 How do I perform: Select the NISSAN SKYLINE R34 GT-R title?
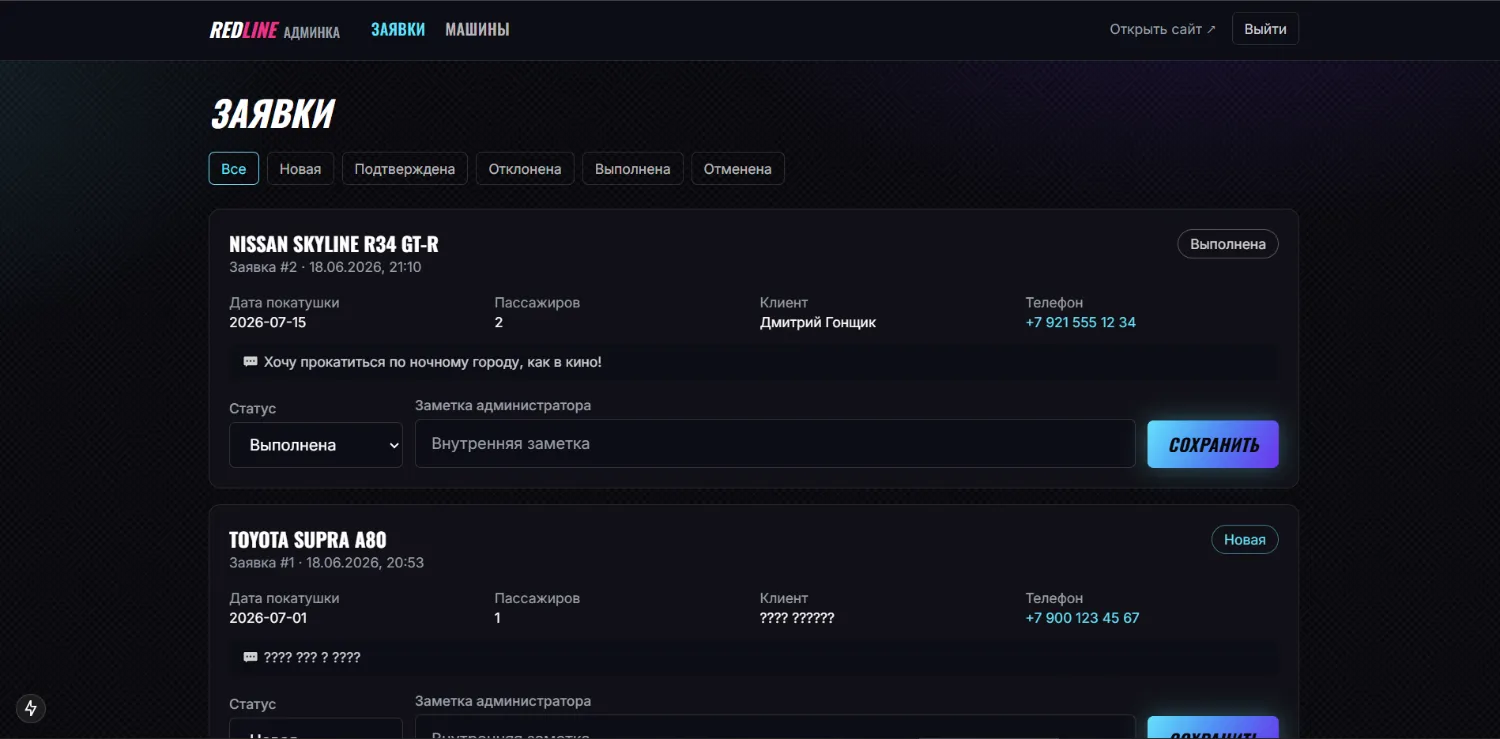click(x=334, y=244)
